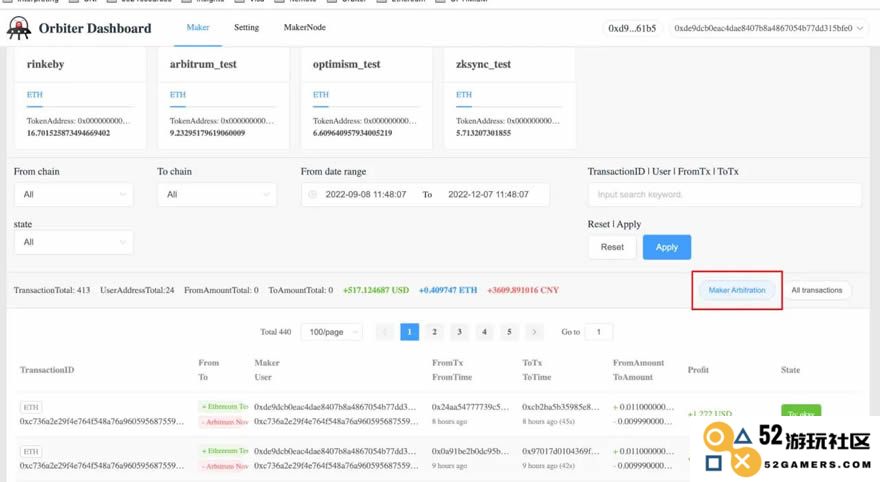Go to pagination page 2
The width and height of the screenshot is (880, 482).
(434, 332)
